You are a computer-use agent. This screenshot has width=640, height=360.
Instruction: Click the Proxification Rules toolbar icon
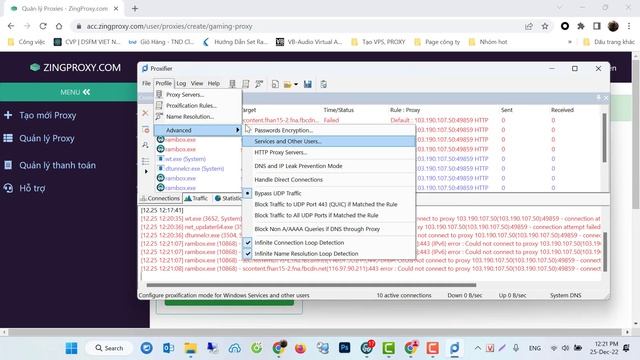246,84
